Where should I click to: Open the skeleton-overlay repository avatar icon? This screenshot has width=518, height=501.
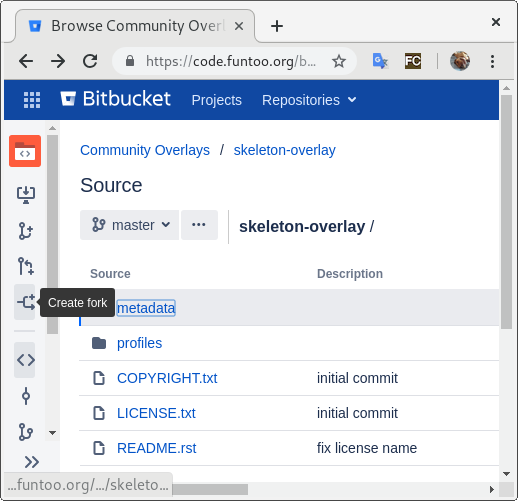(25, 151)
